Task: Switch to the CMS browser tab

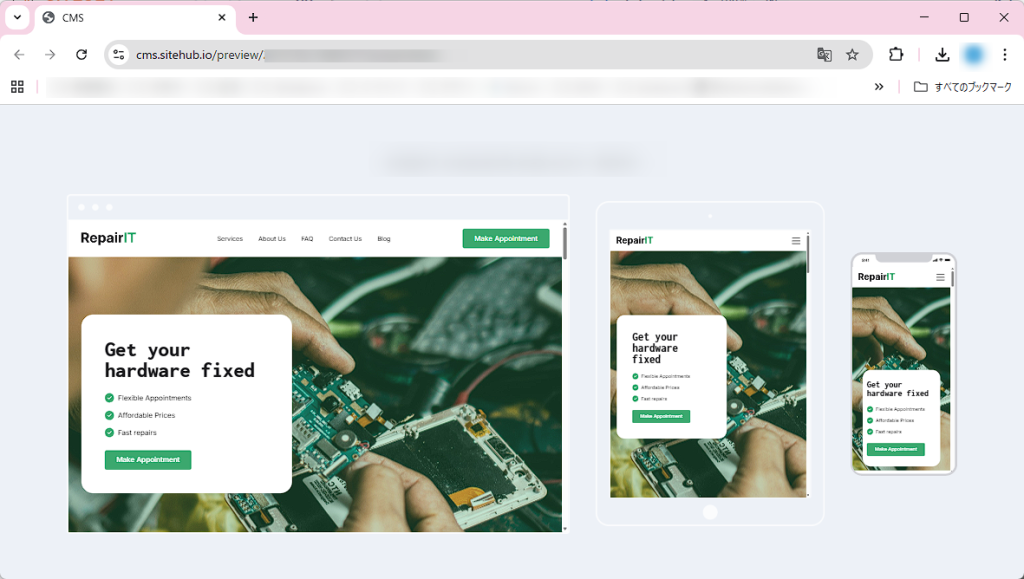Action: pos(120,17)
